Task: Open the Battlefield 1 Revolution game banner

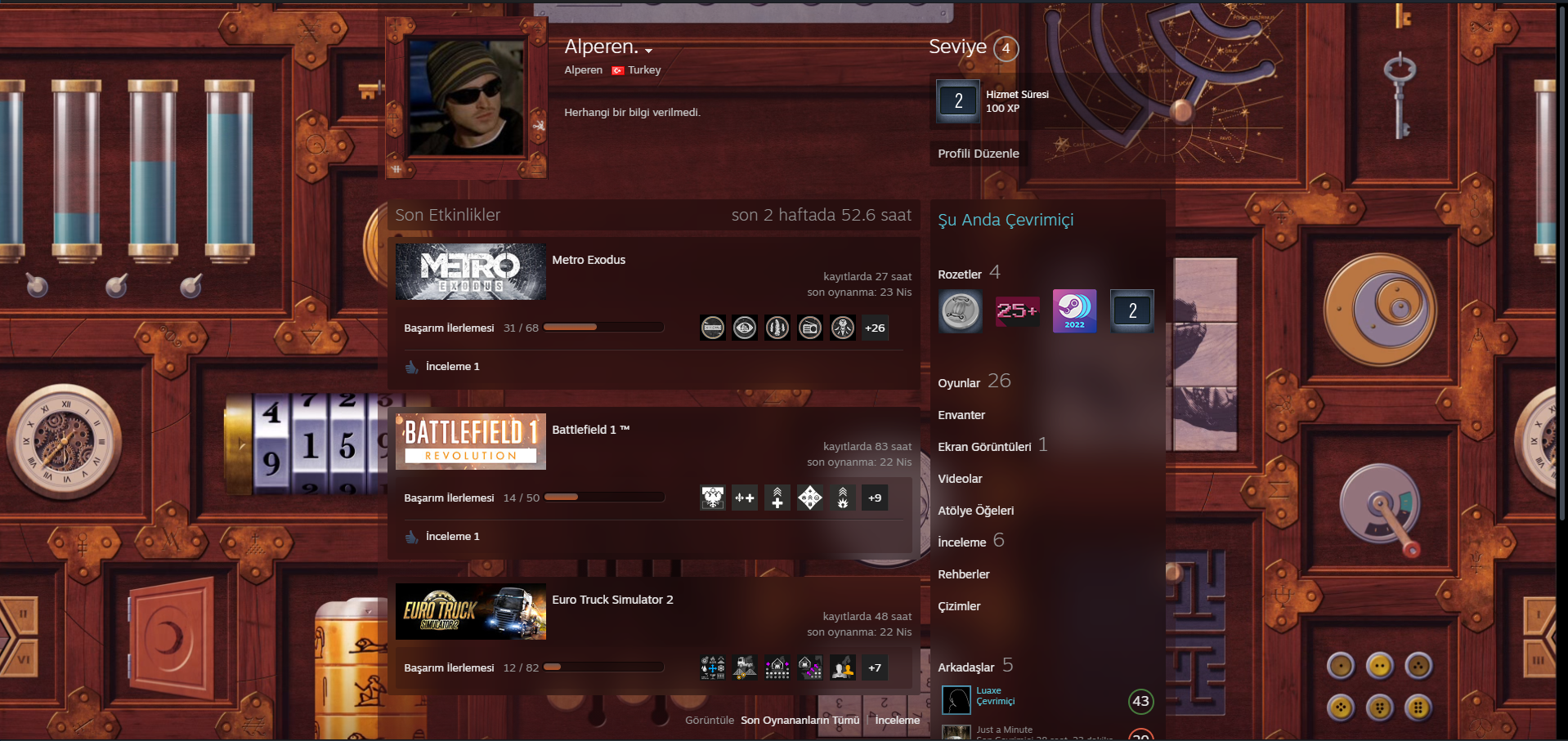Action: [x=471, y=442]
